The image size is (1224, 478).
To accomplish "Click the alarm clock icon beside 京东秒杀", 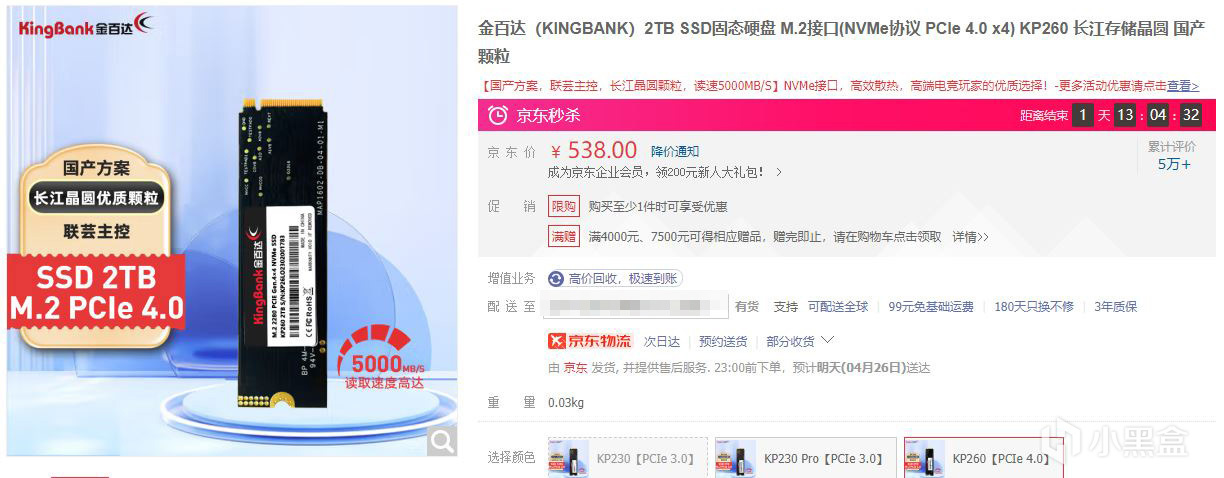I will (x=497, y=115).
